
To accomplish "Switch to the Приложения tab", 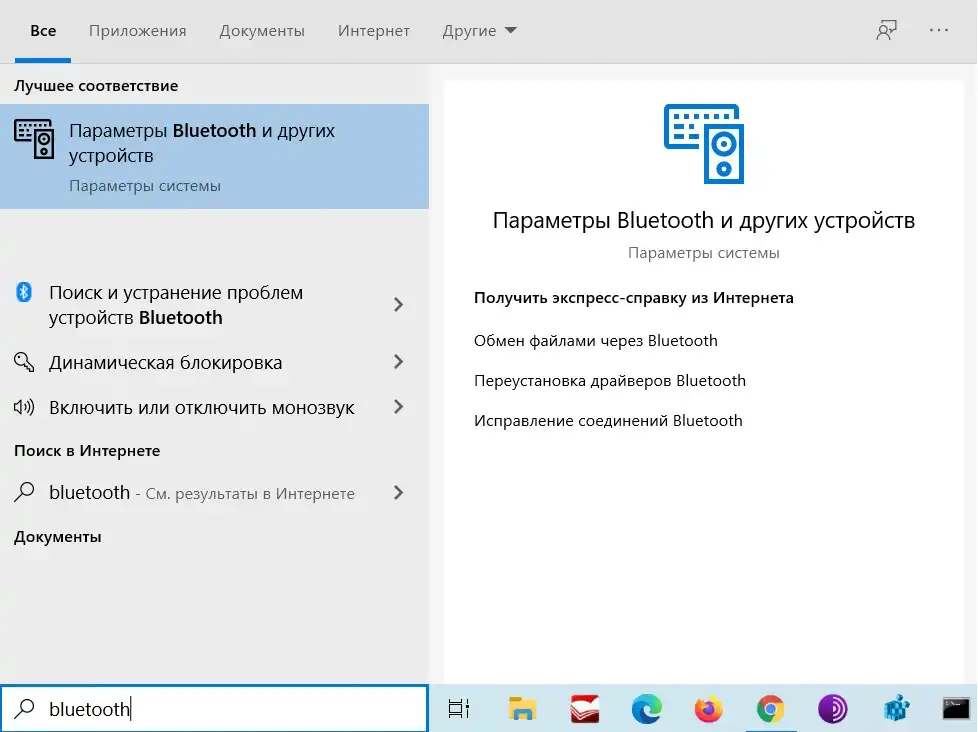I will pyautogui.click(x=137, y=31).
